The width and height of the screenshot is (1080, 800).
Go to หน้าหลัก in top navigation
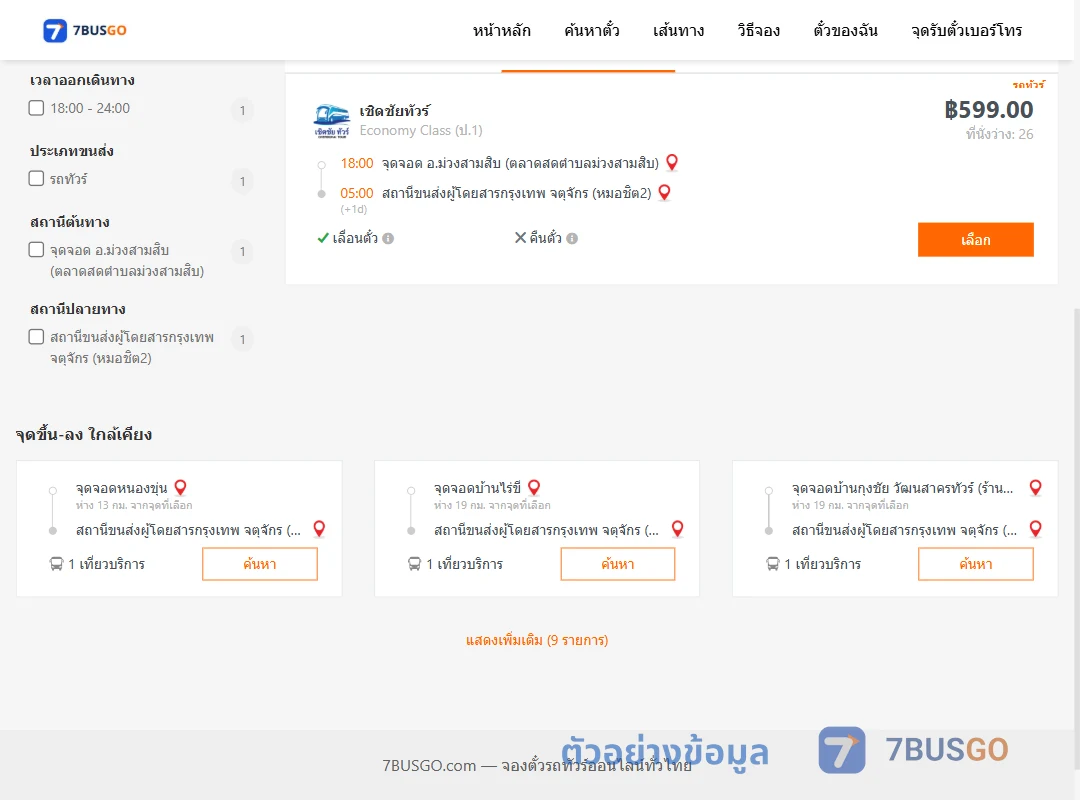(x=501, y=30)
